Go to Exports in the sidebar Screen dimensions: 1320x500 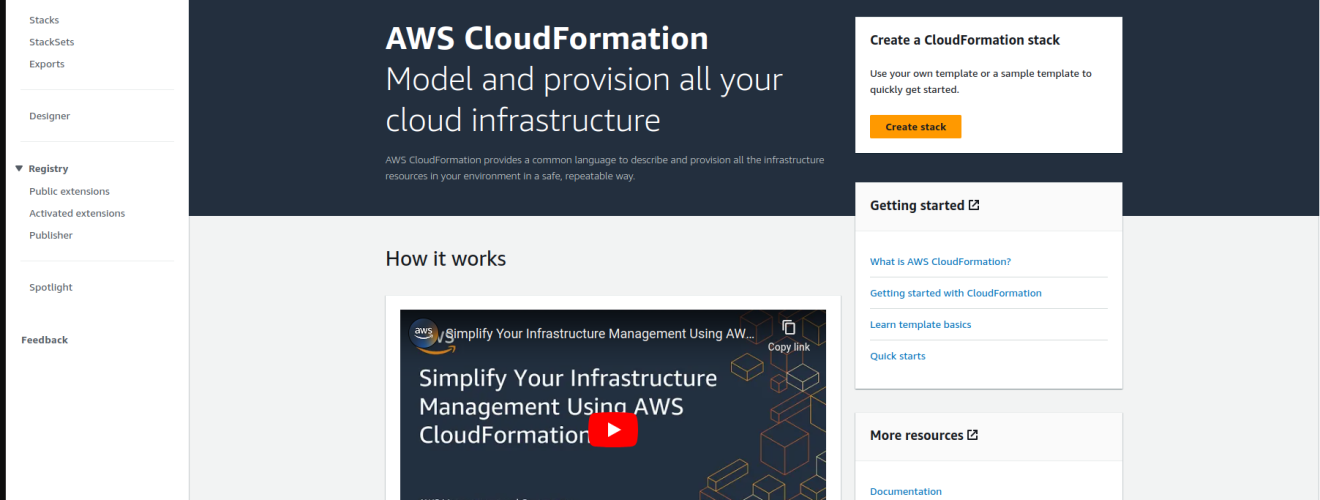pos(47,64)
